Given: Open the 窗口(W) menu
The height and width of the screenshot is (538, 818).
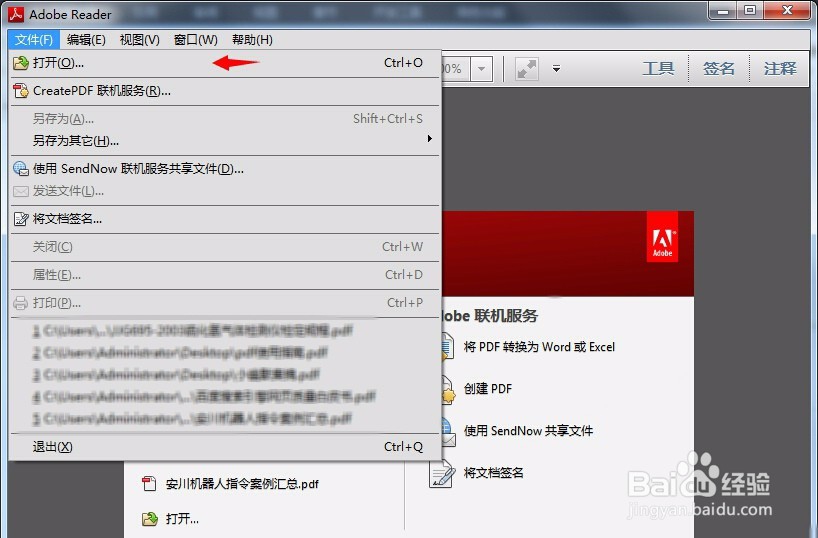Looking at the screenshot, I should point(195,40).
